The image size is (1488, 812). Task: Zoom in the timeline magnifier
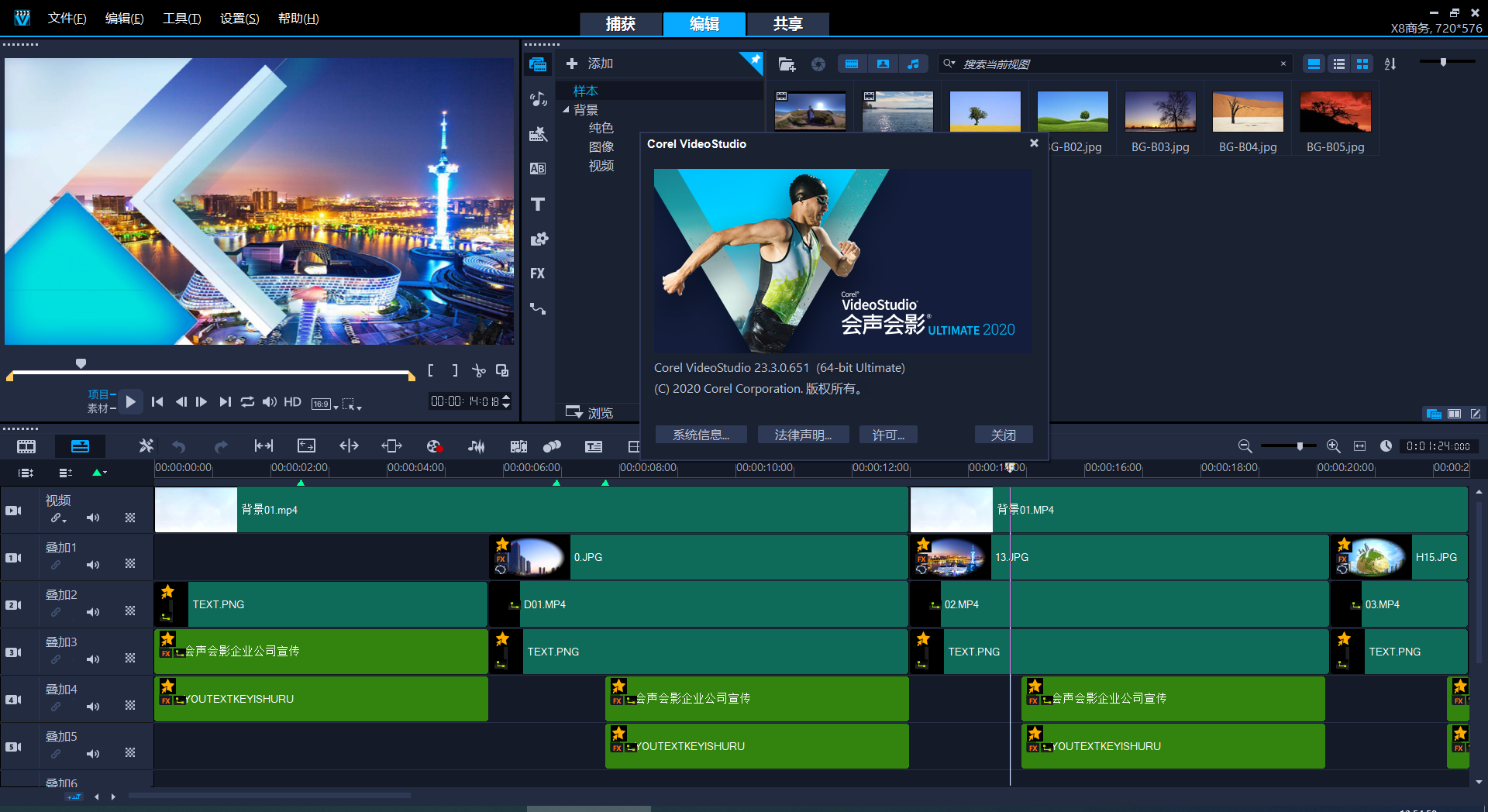1333,446
